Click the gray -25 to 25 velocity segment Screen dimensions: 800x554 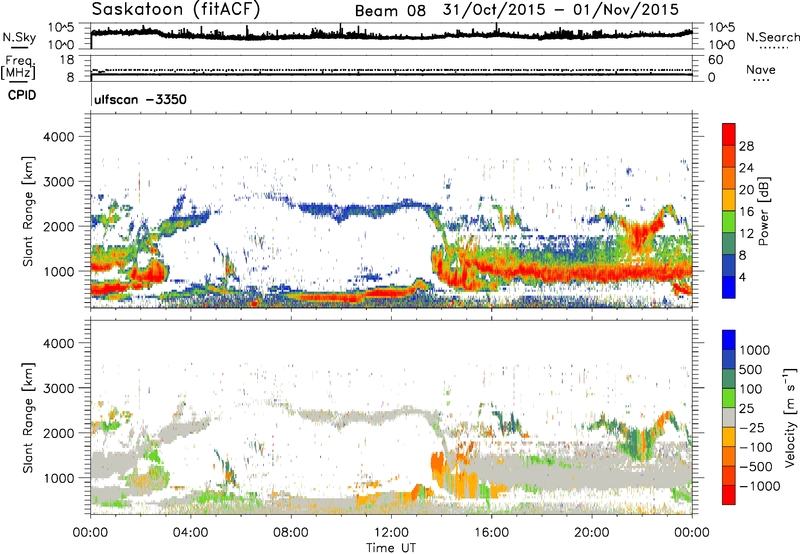(729, 417)
